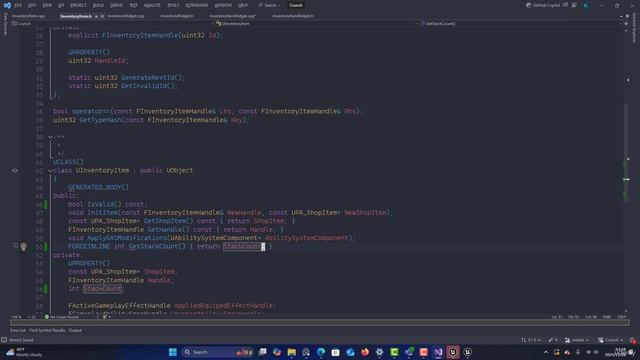Screen dimensions: 640x360
Task: Click the pending changes pencil icon
Action: tap(553, 340)
